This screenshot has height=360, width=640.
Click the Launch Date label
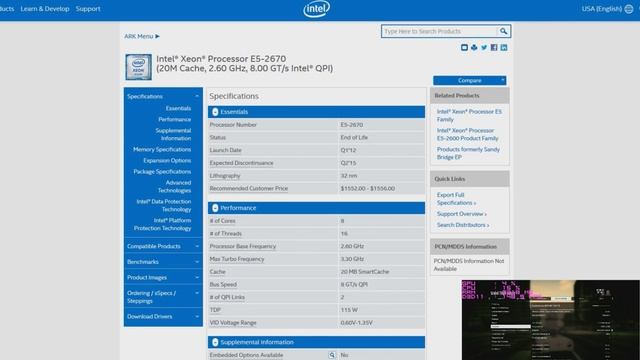225,150
